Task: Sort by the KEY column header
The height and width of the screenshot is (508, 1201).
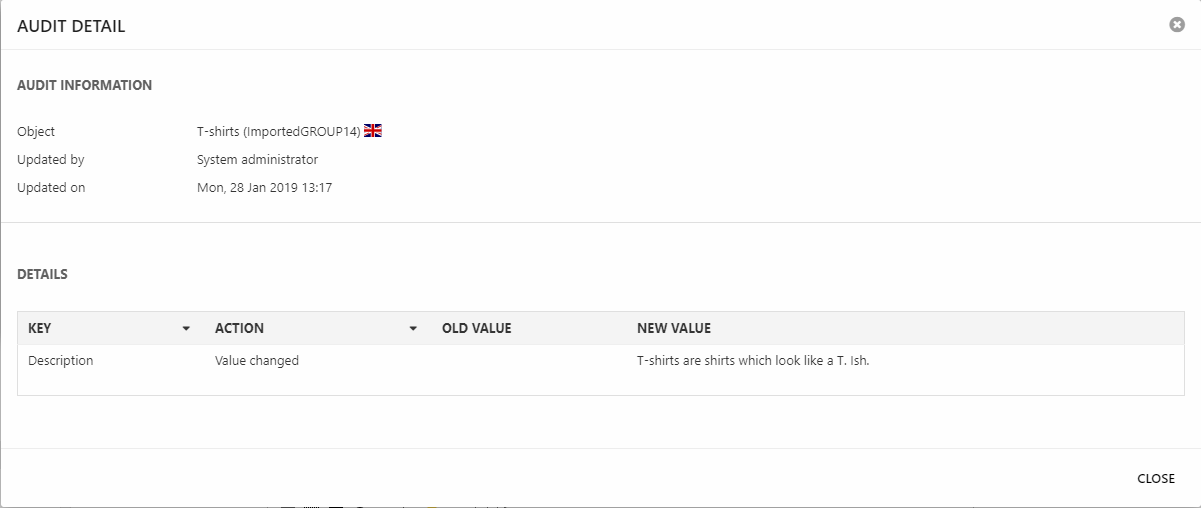Action: click(40, 328)
